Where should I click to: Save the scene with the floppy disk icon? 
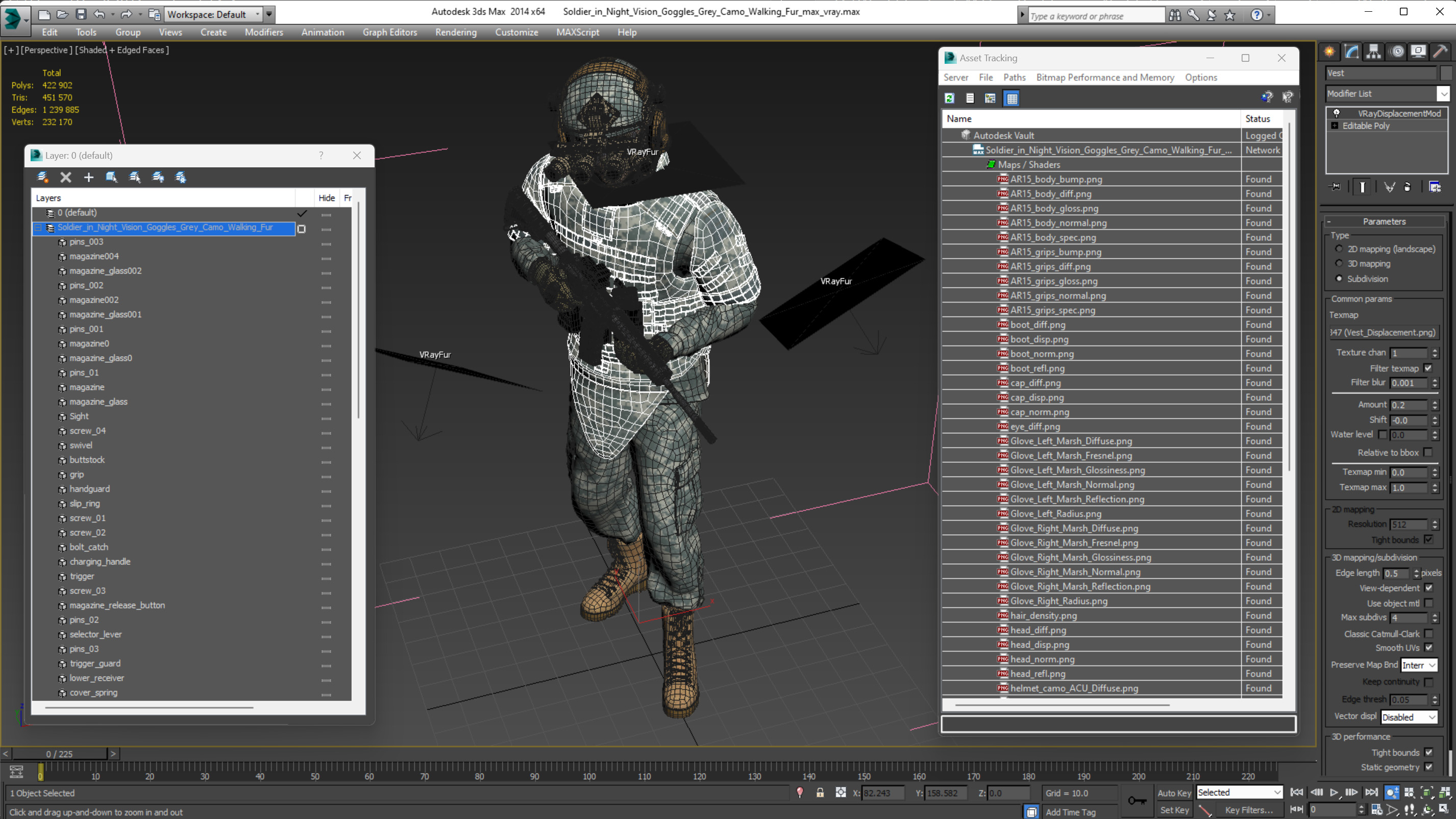point(81,14)
